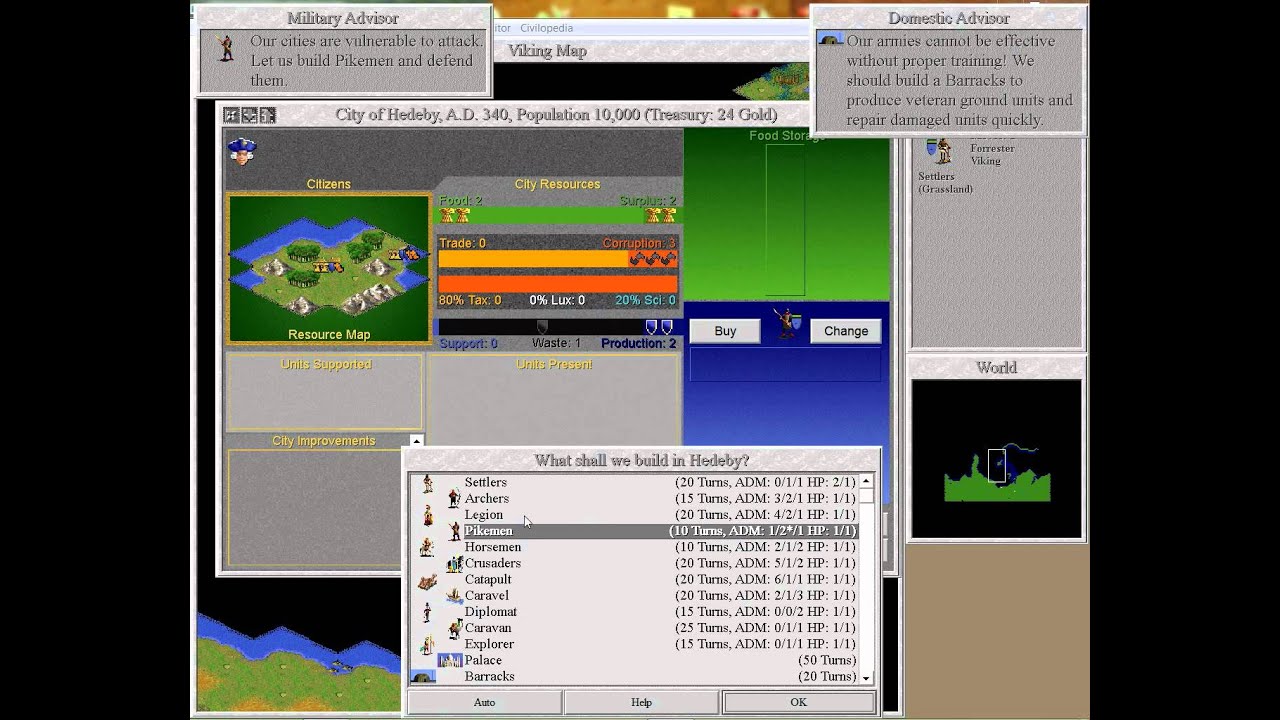The image size is (1280, 720).
Task: Select Caravan in the build list
Action: coord(660,628)
